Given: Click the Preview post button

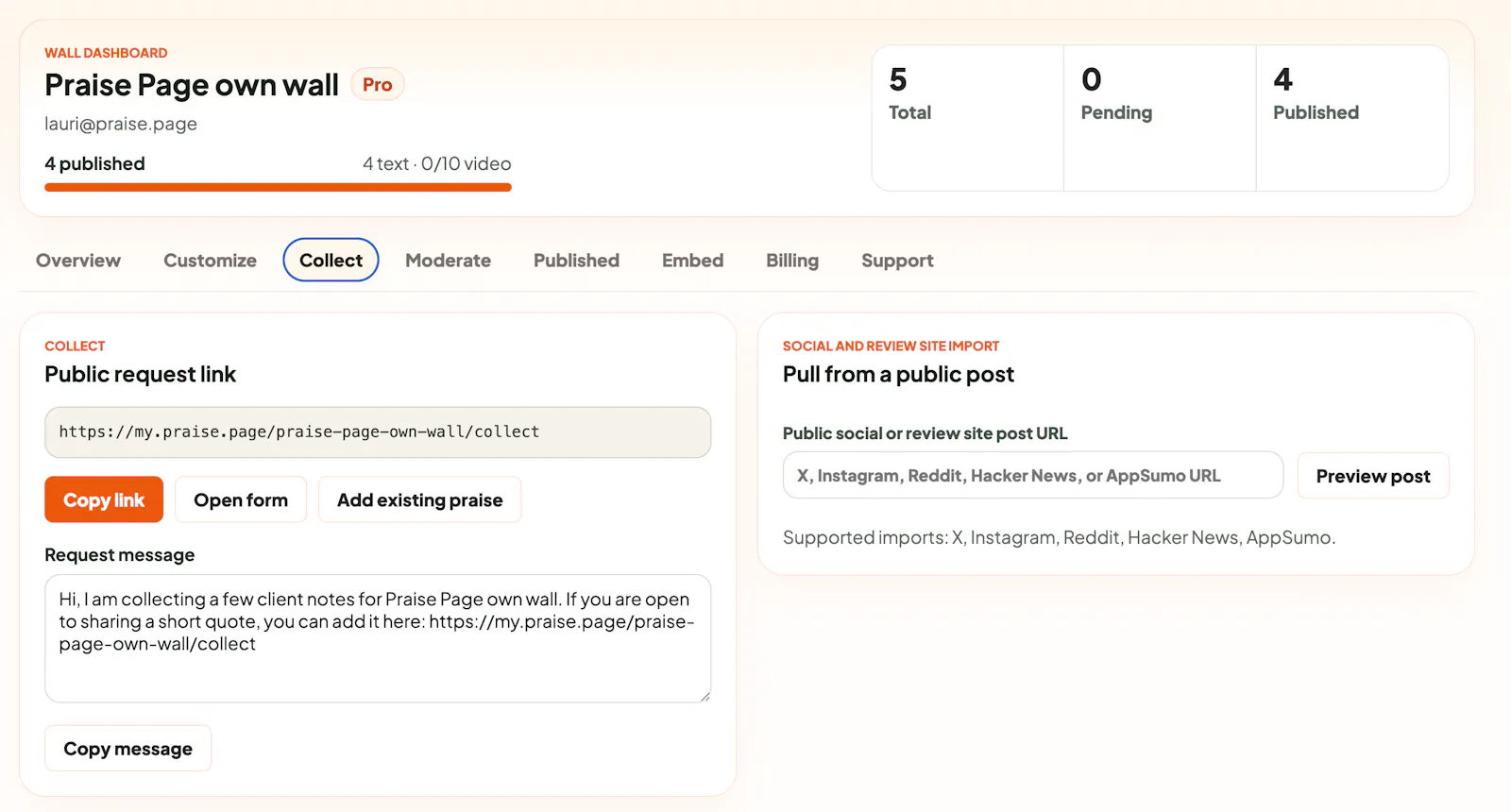Looking at the screenshot, I should [1373, 476].
